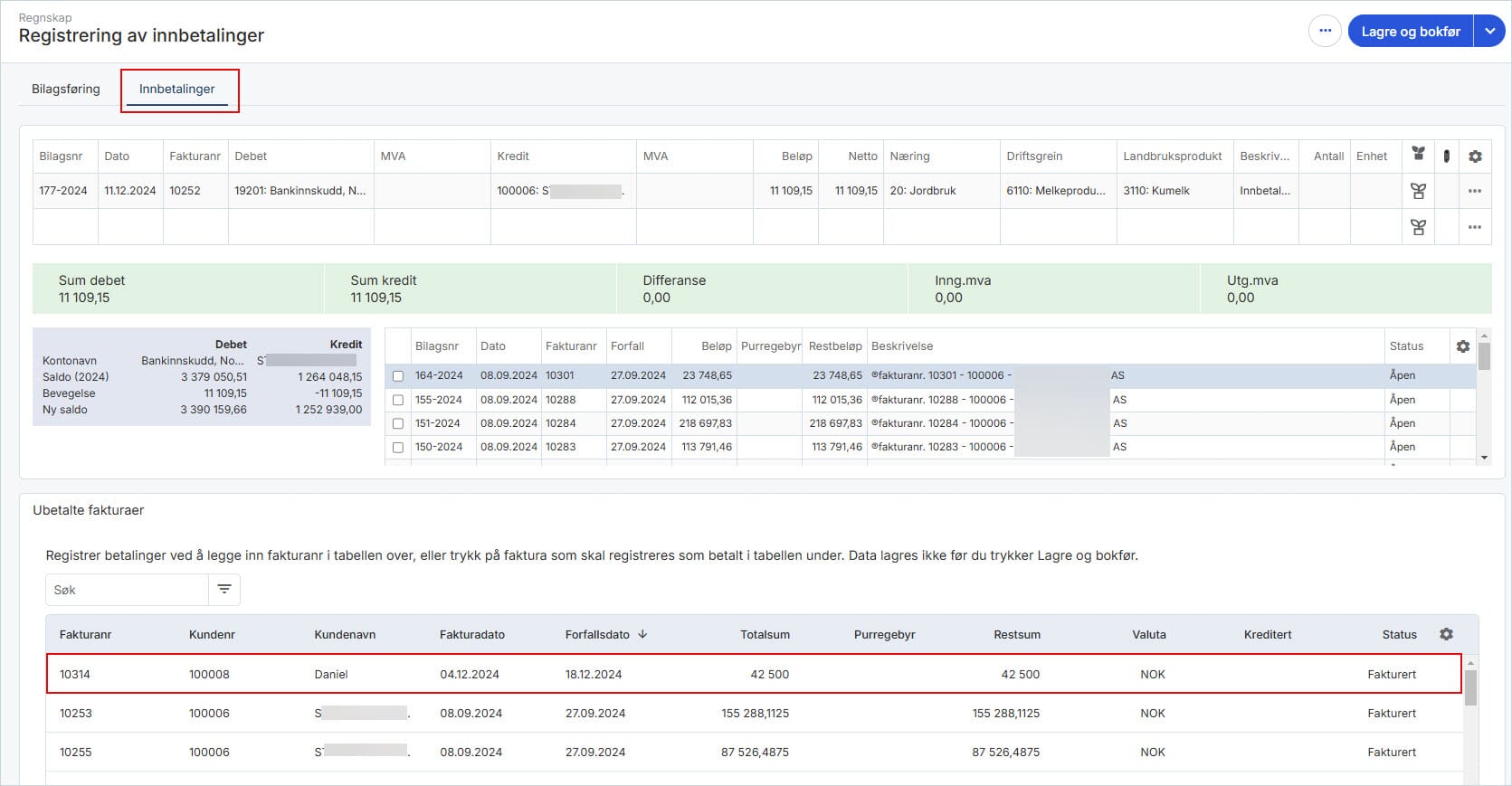
Task: Open column settings gear in Ubetalte fakturaer table
Action: [1446, 634]
